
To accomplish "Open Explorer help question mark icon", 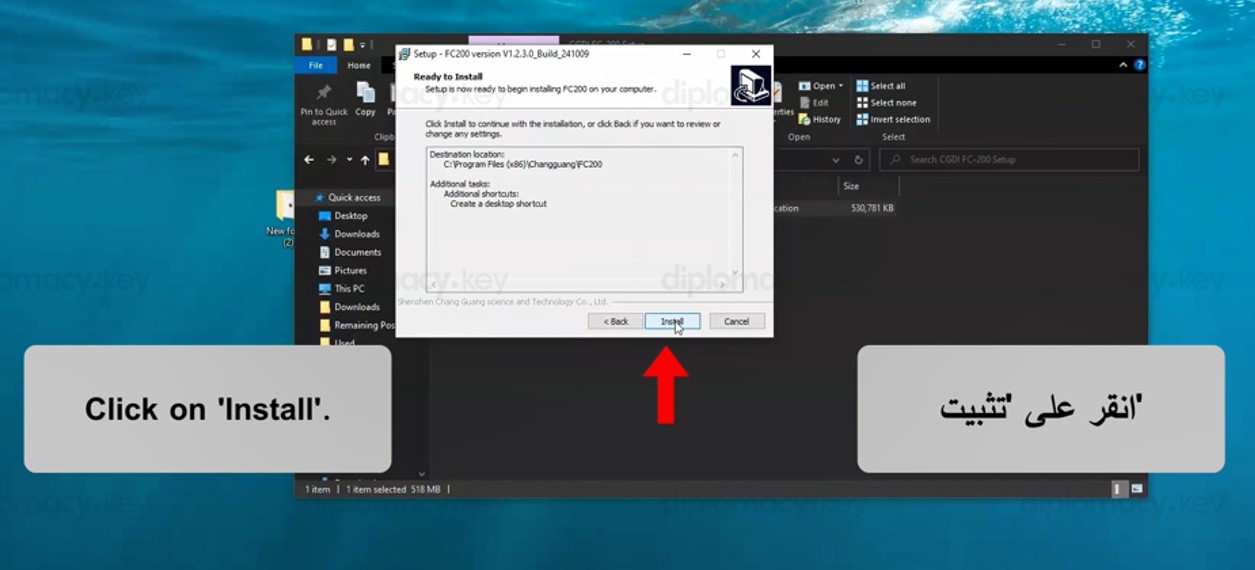I will 1139,65.
